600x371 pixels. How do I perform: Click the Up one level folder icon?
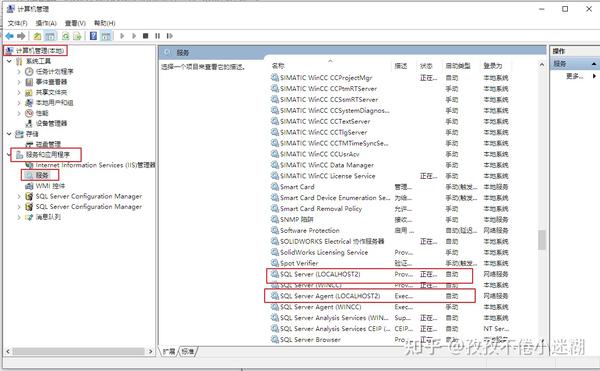click(x=37, y=36)
